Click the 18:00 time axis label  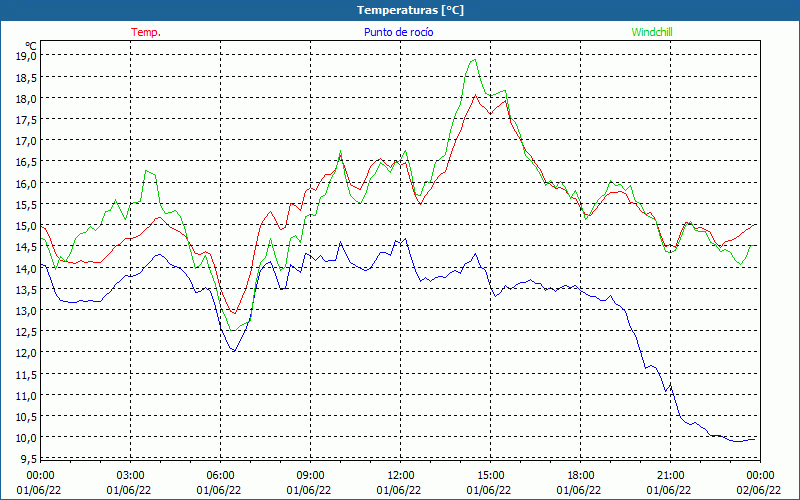pyautogui.click(x=581, y=475)
